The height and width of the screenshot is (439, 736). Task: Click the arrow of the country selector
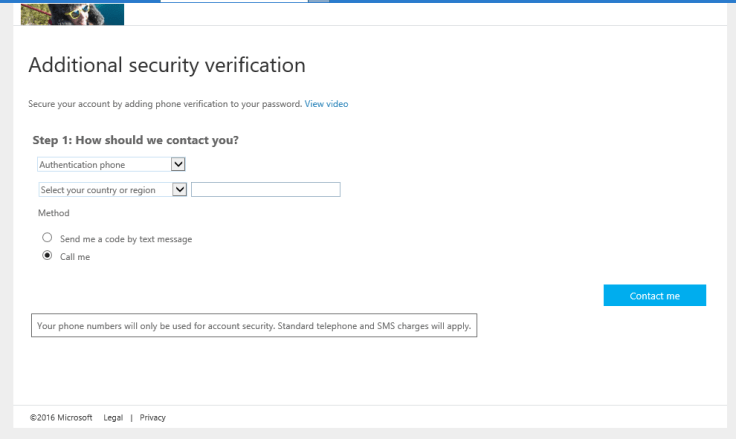pyautogui.click(x=180, y=189)
